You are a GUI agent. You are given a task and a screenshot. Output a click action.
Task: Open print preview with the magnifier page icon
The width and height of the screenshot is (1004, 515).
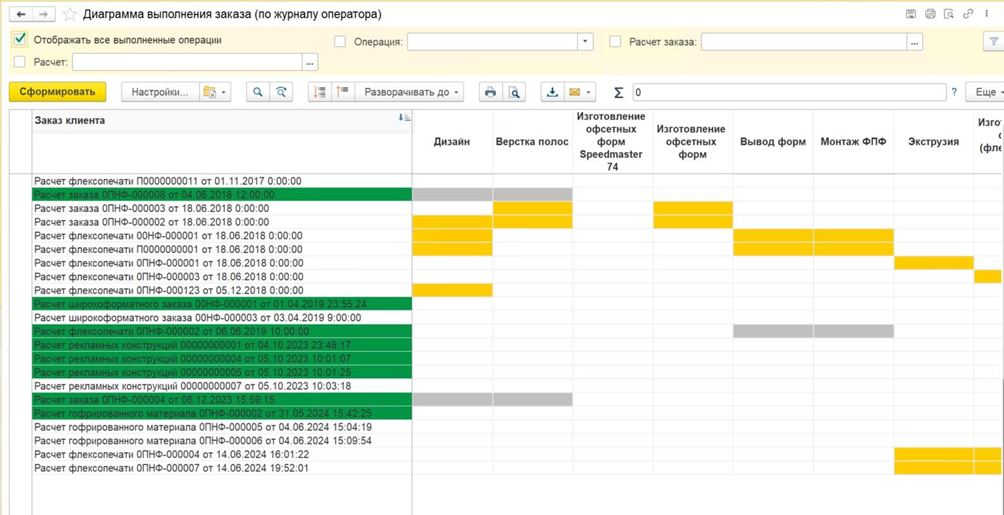(x=514, y=92)
